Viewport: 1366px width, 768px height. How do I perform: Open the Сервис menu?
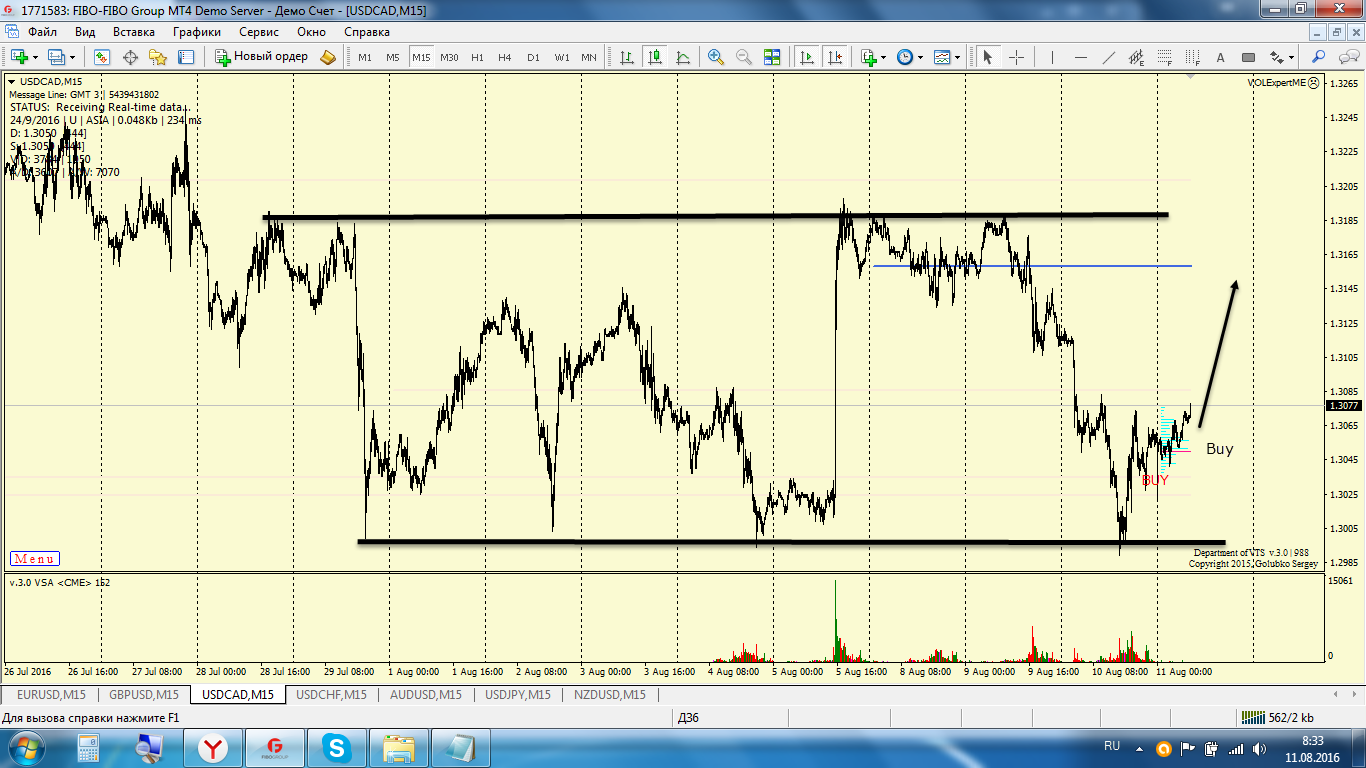(259, 31)
